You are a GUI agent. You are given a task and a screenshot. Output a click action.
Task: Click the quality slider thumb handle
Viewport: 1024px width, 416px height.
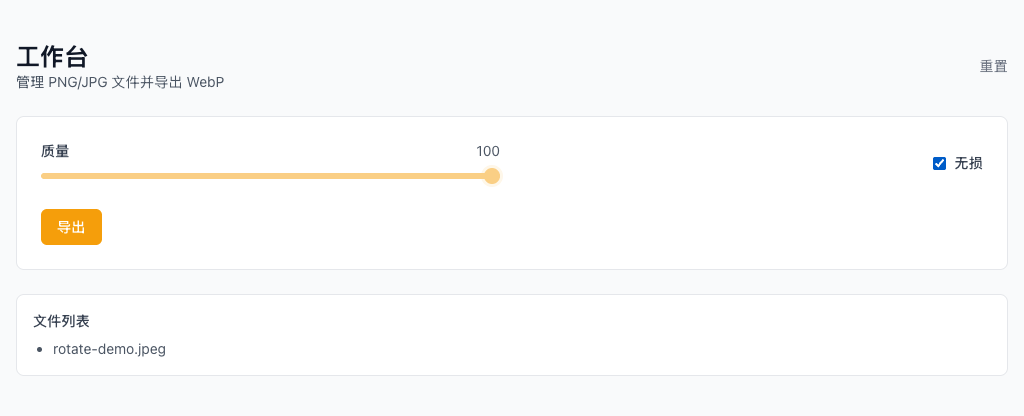coord(492,176)
